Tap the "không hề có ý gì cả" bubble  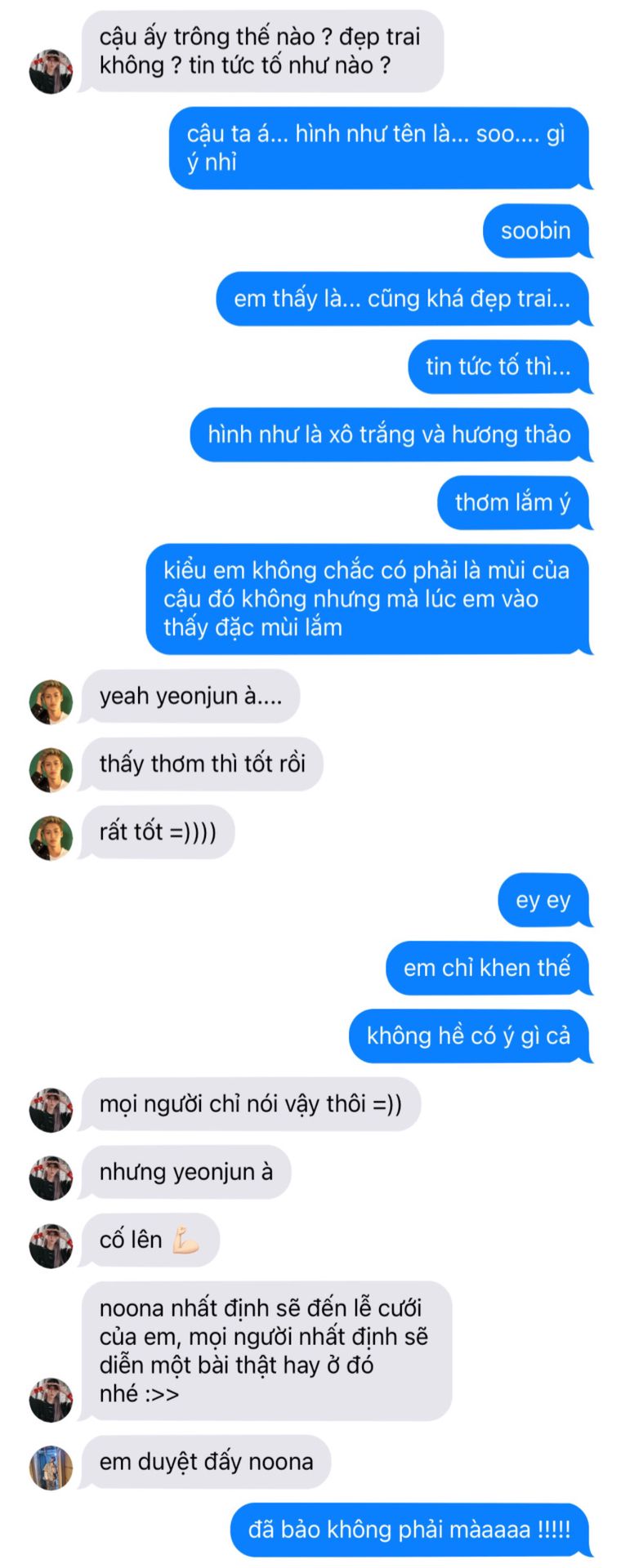(x=470, y=1036)
